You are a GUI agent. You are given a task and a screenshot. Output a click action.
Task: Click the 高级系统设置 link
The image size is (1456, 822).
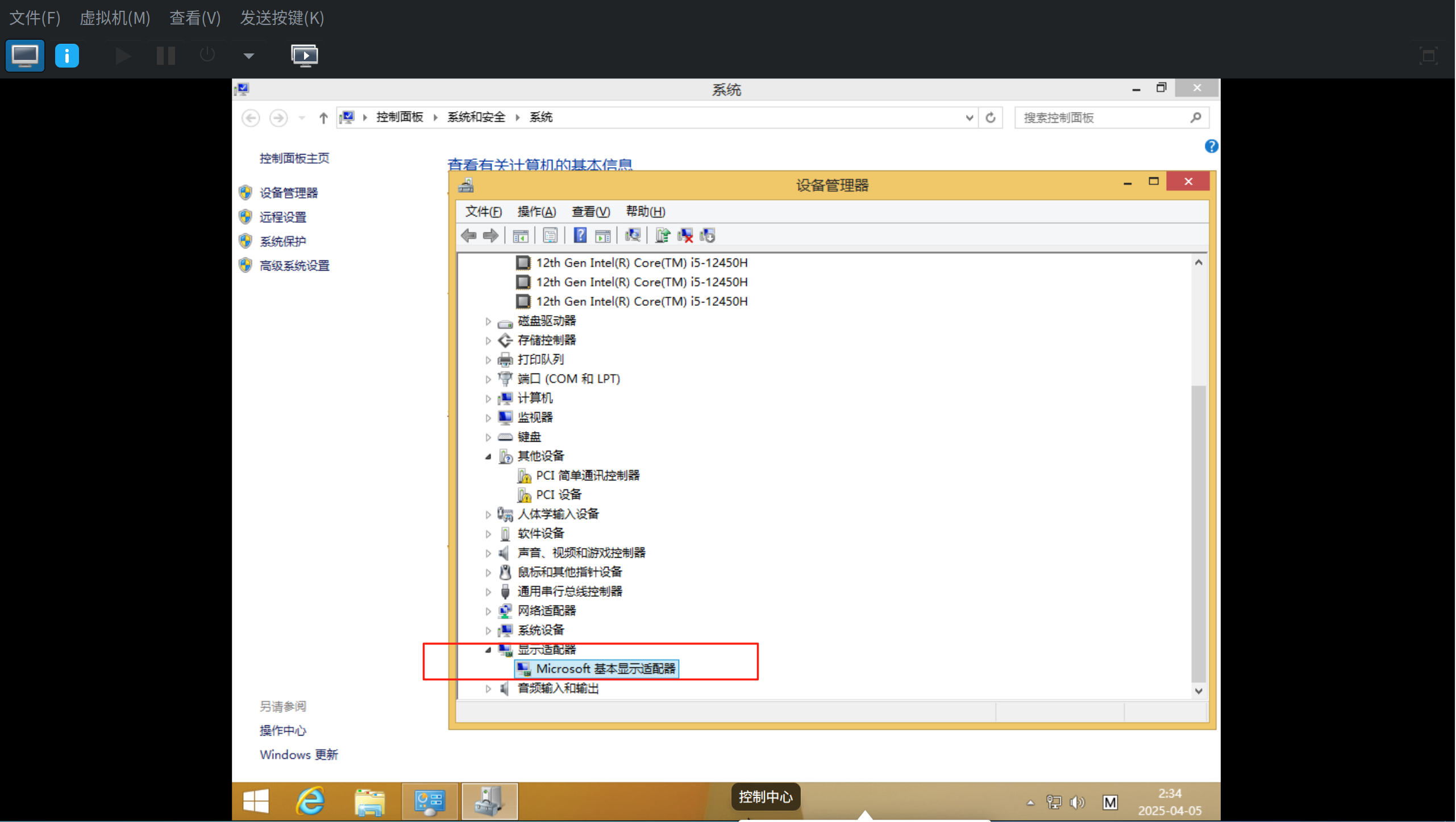pos(294,266)
